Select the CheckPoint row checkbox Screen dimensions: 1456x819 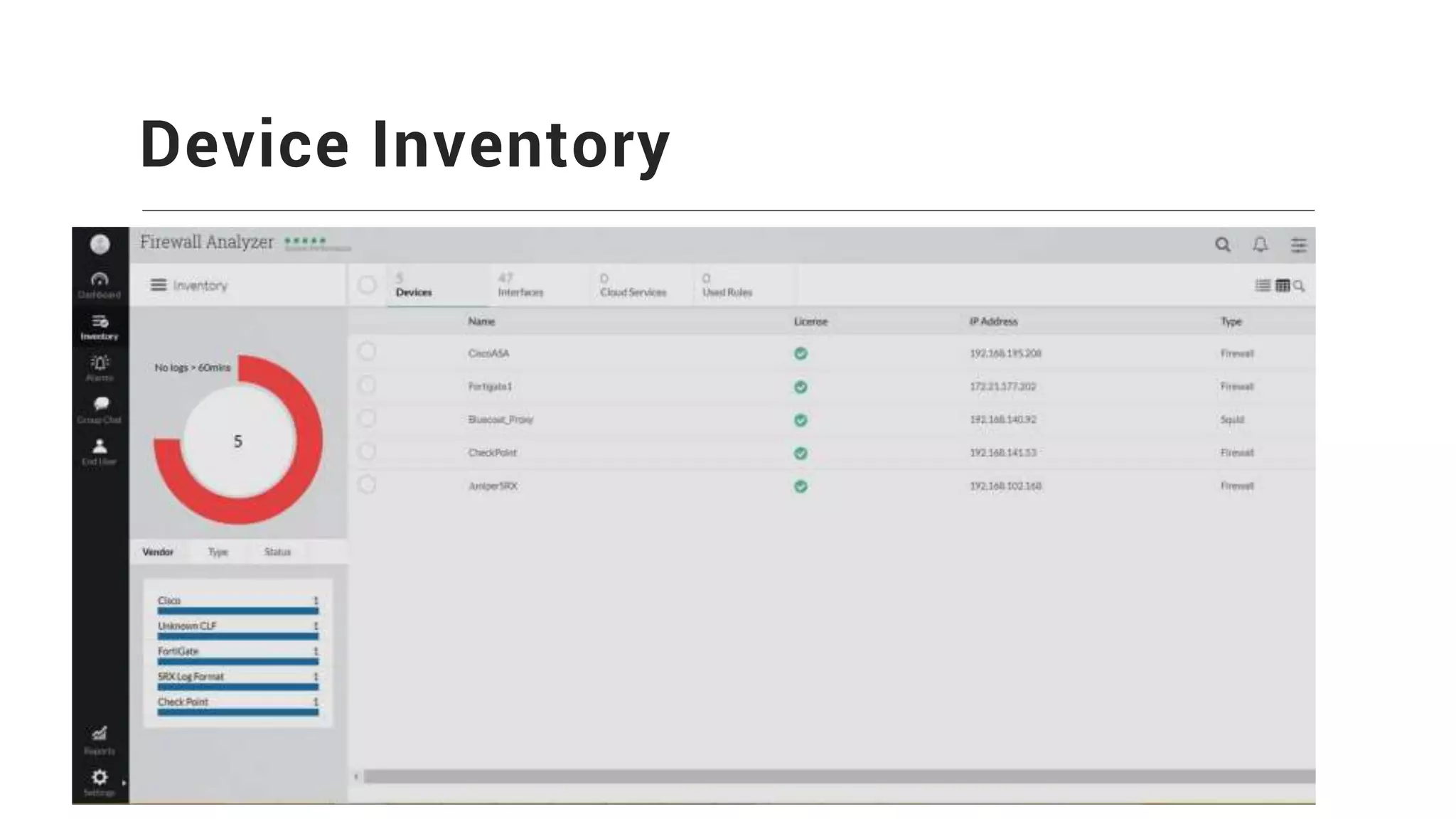367,451
